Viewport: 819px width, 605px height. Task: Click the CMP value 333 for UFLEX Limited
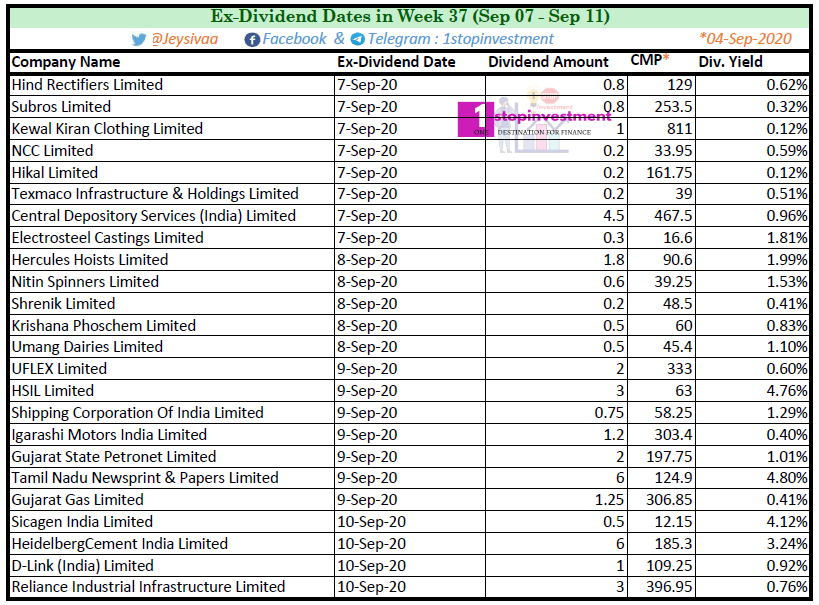[680, 369]
